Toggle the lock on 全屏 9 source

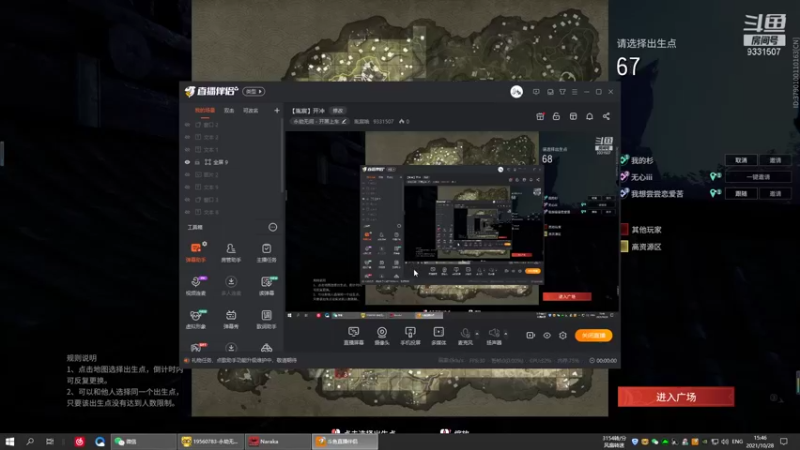(x=198, y=162)
